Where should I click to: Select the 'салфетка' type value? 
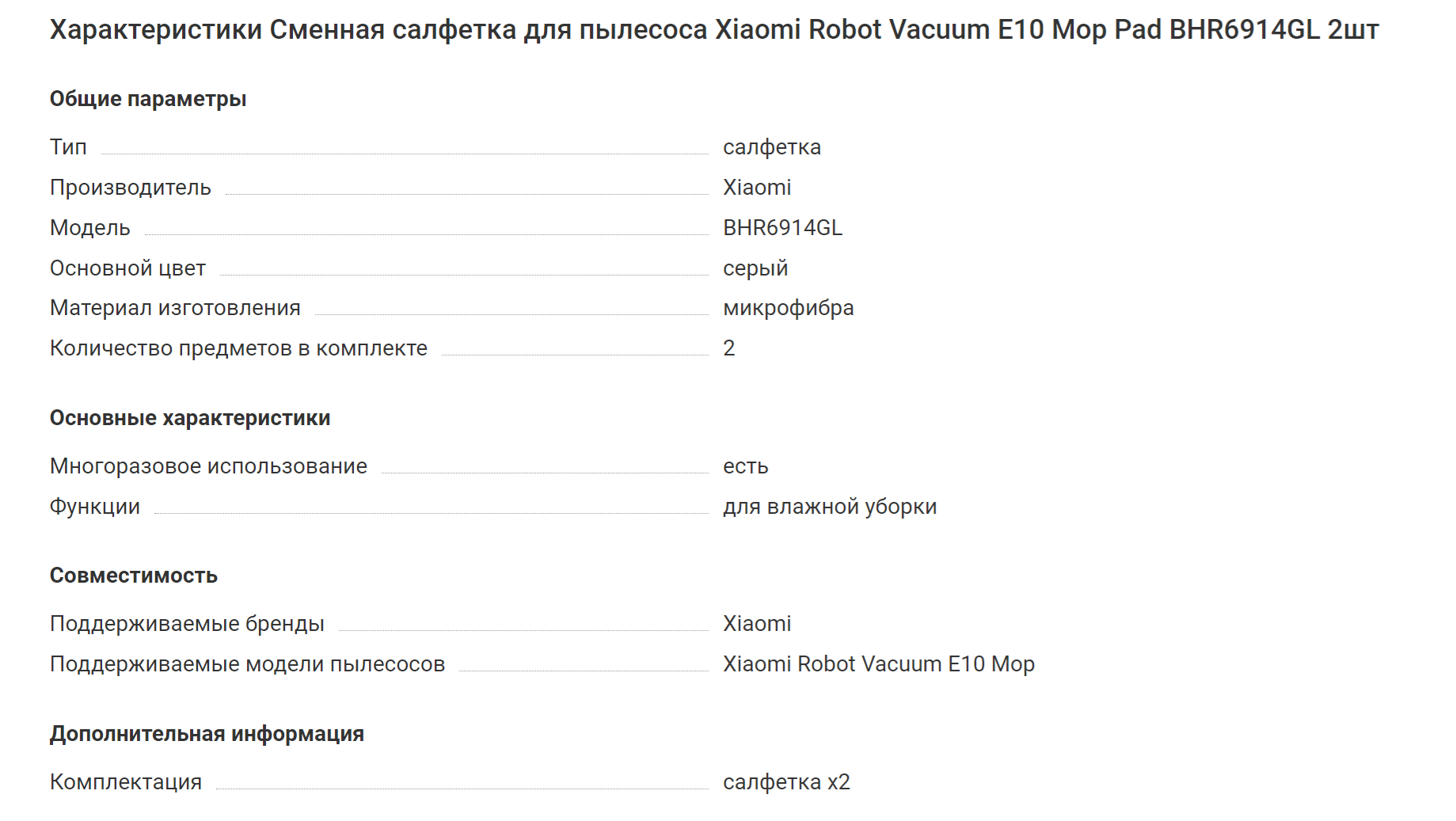[772, 147]
